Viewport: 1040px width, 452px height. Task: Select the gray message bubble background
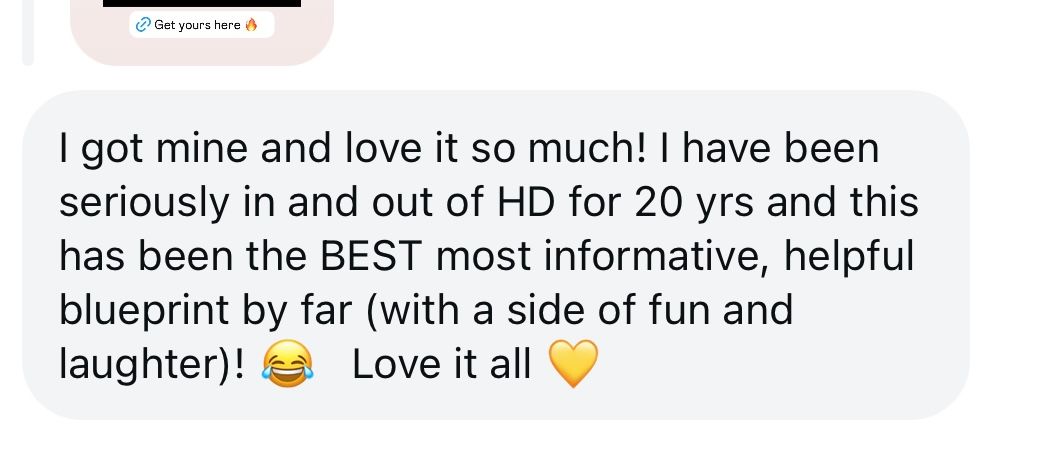point(496,255)
